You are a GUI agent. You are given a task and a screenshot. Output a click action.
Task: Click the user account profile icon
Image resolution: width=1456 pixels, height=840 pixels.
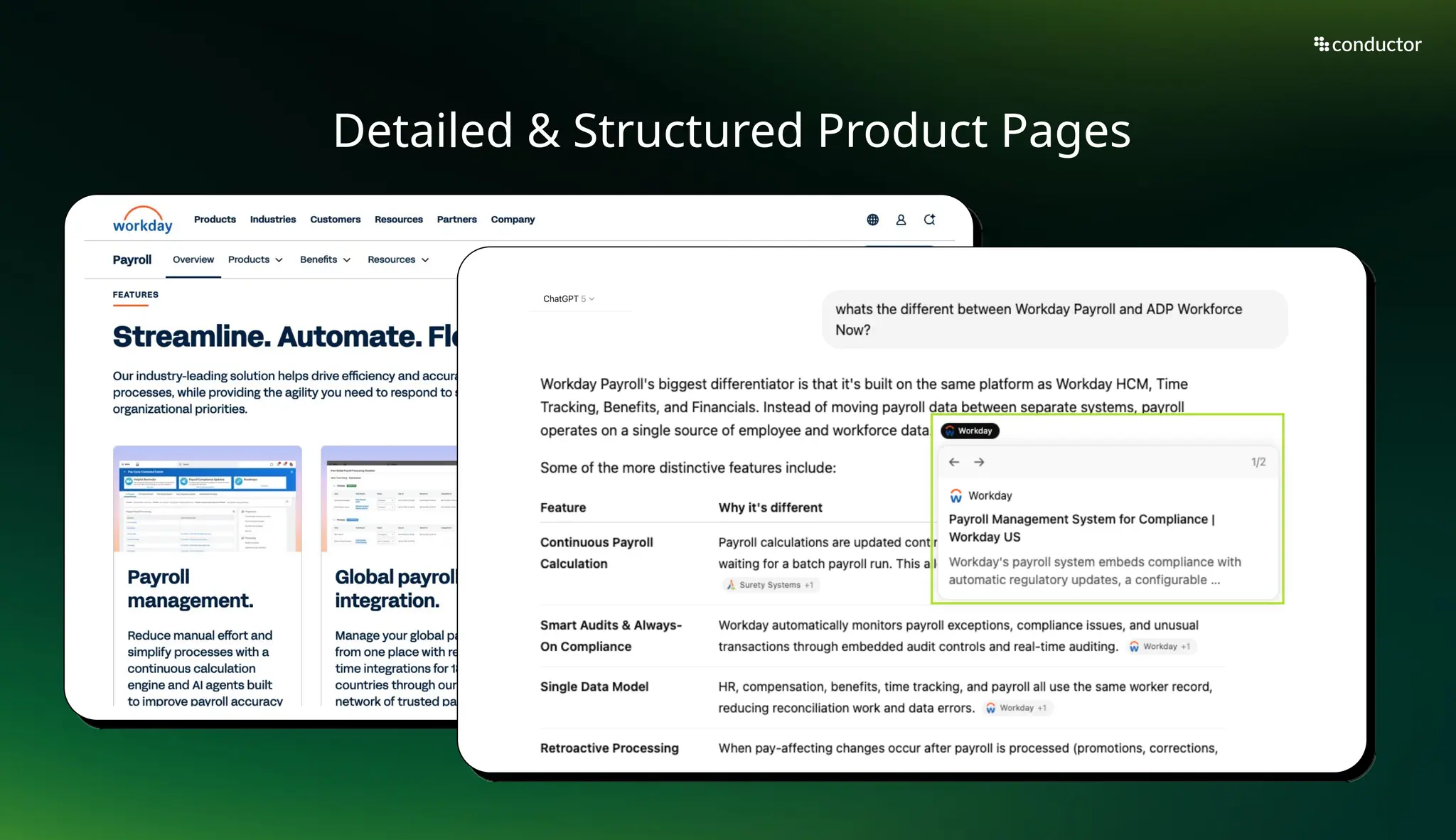(x=901, y=220)
